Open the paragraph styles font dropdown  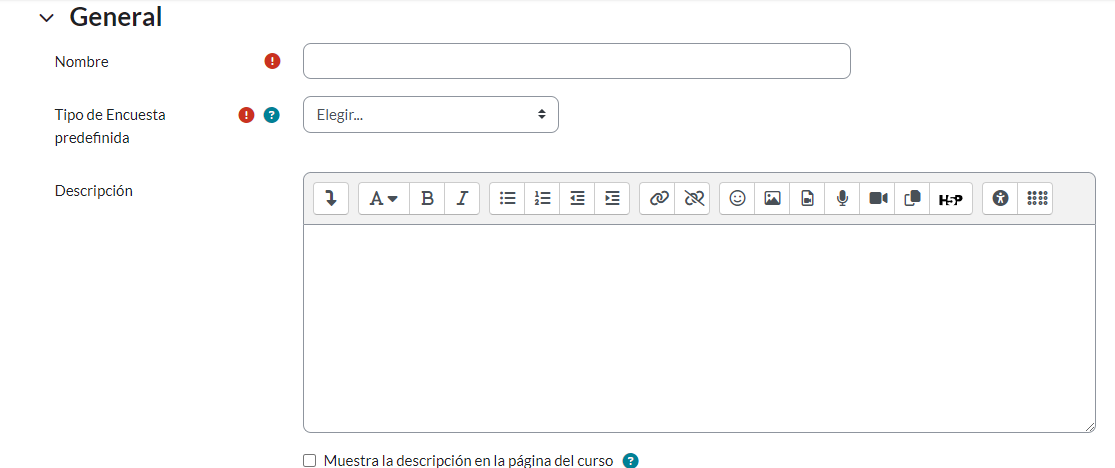[383, 198]
